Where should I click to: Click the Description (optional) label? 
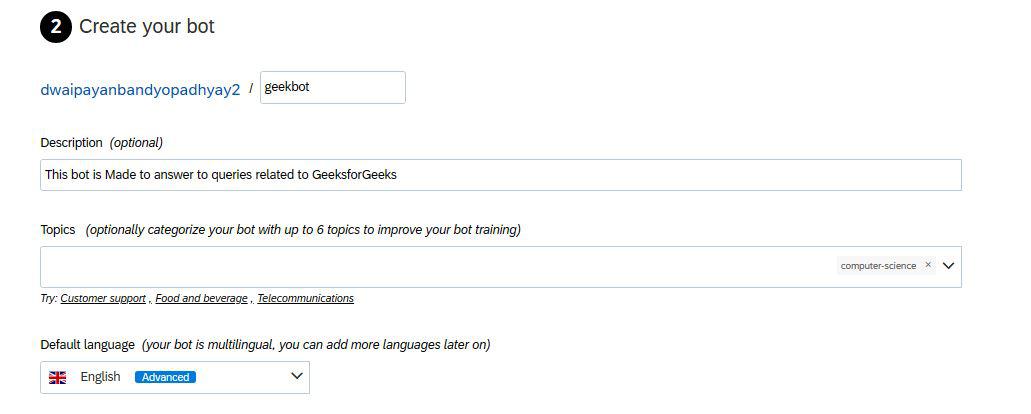tap(101, 142)
